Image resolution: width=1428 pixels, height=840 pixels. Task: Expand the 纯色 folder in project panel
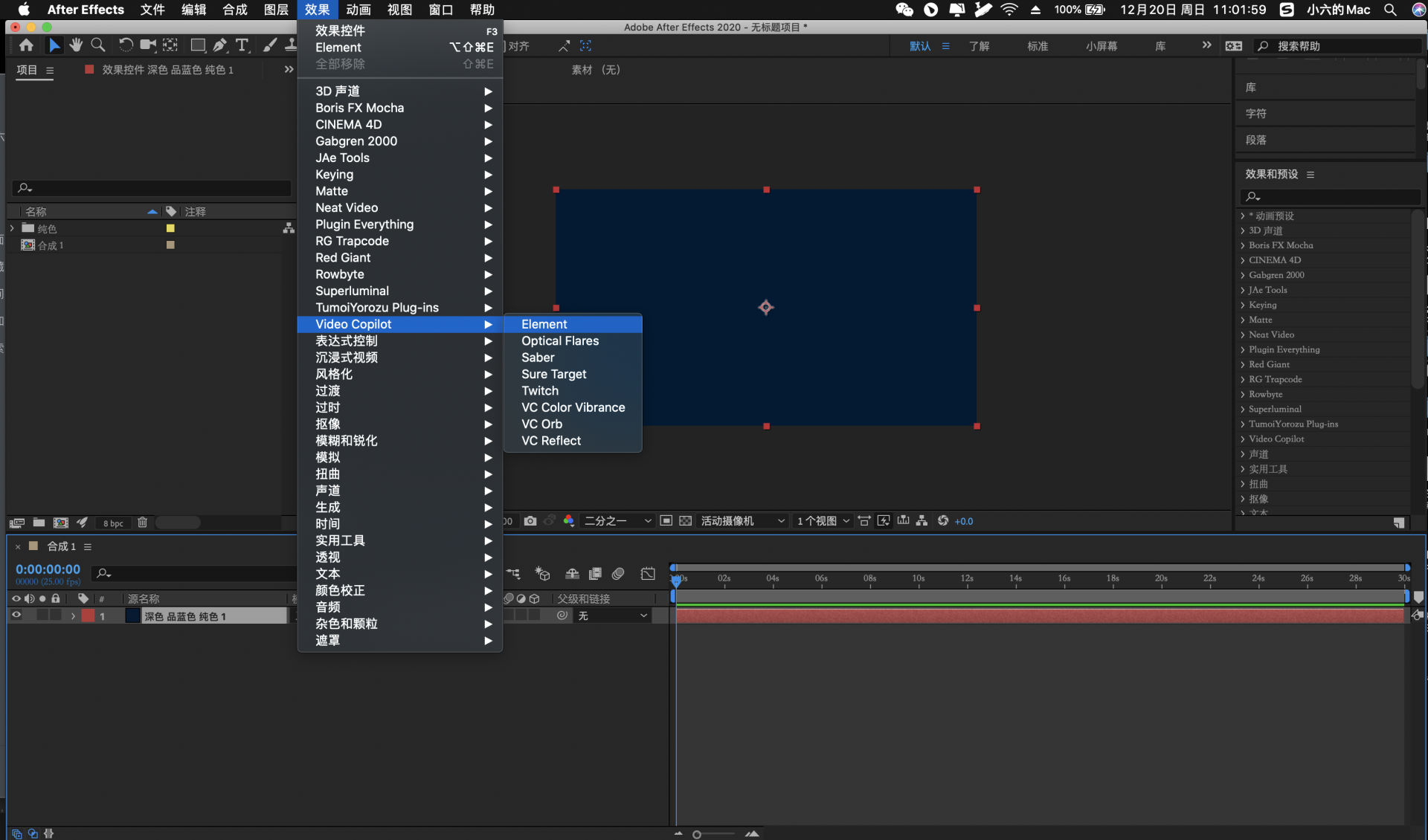(x=12, y=228)
